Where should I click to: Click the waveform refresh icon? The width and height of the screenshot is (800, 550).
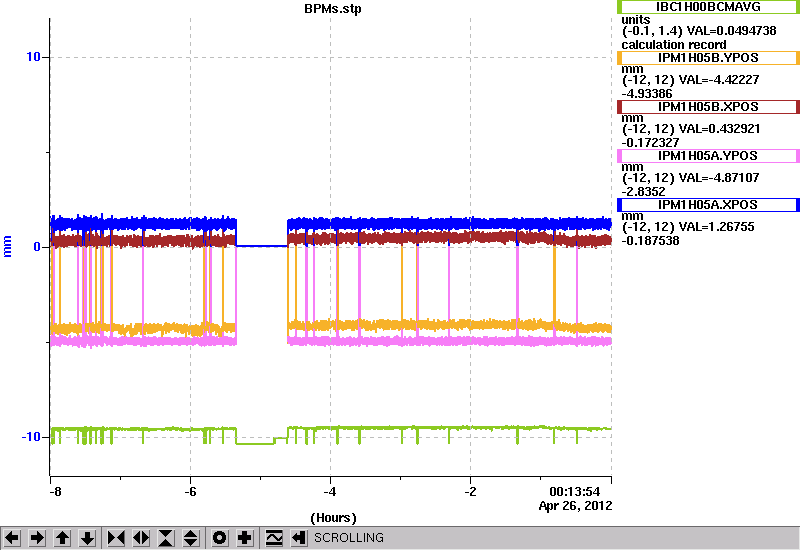[274, 538]
